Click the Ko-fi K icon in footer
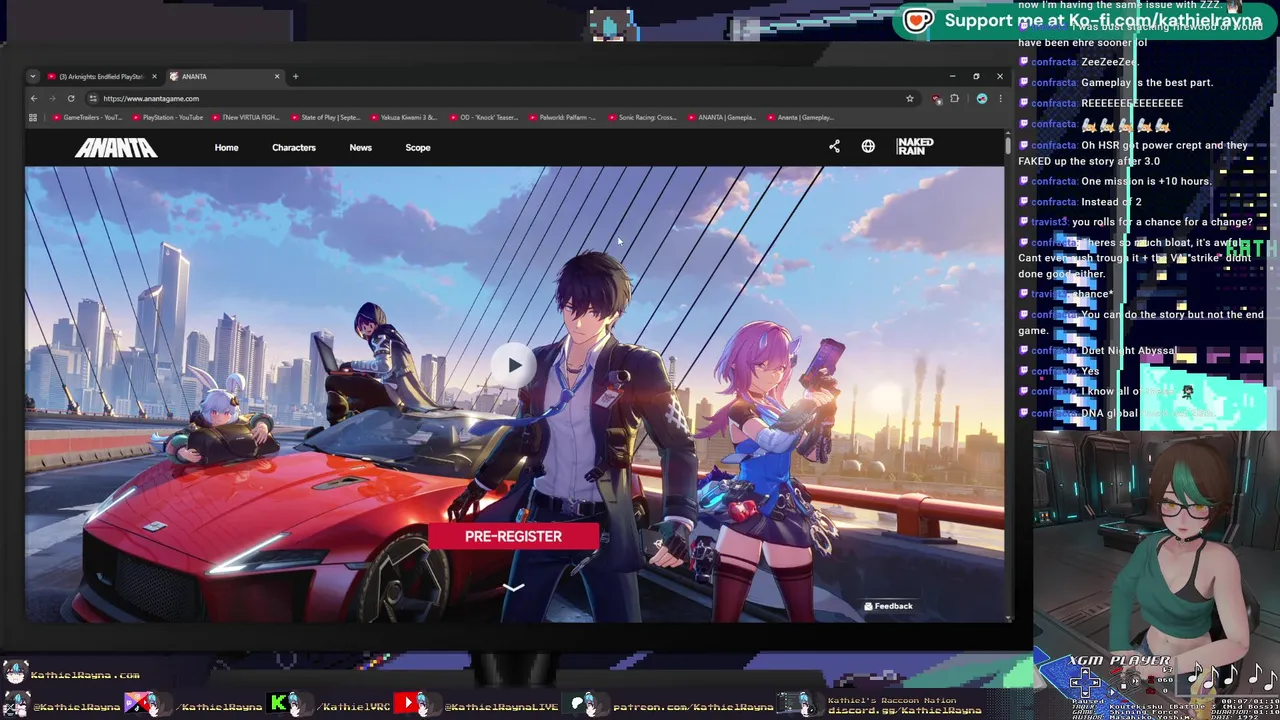The width and height of the screenshot is (1280, 720). pyautogui.click(x=279, y=704)
